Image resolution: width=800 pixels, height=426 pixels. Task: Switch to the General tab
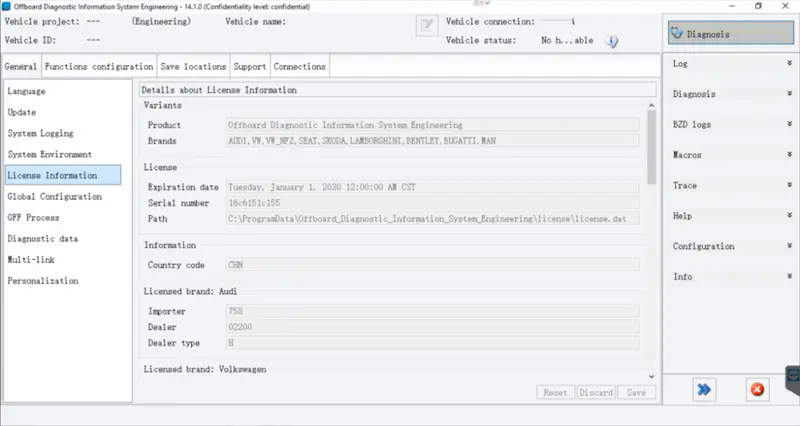coord(21,67)
